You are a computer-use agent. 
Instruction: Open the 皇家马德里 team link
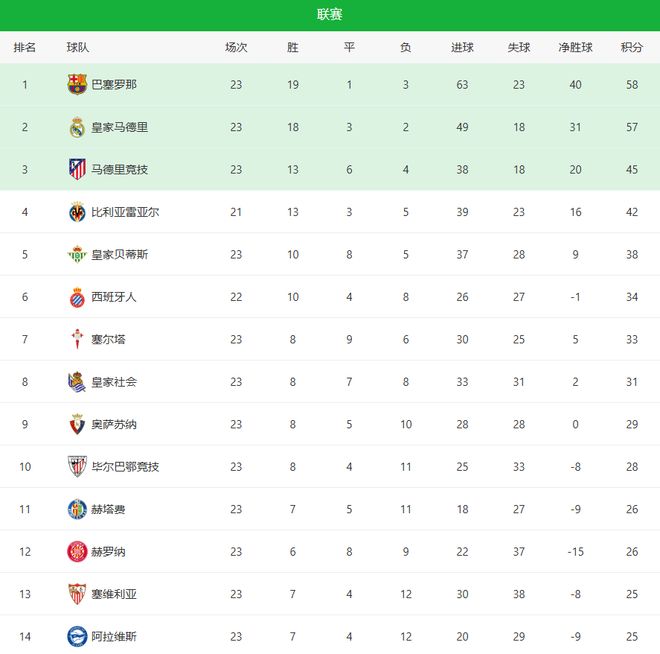pos(120,127)
